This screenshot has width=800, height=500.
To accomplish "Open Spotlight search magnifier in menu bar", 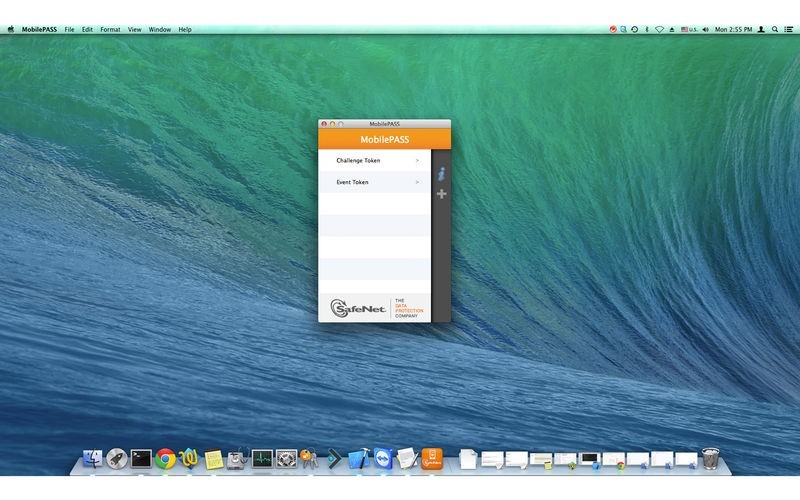I will [x=775, y=30].
